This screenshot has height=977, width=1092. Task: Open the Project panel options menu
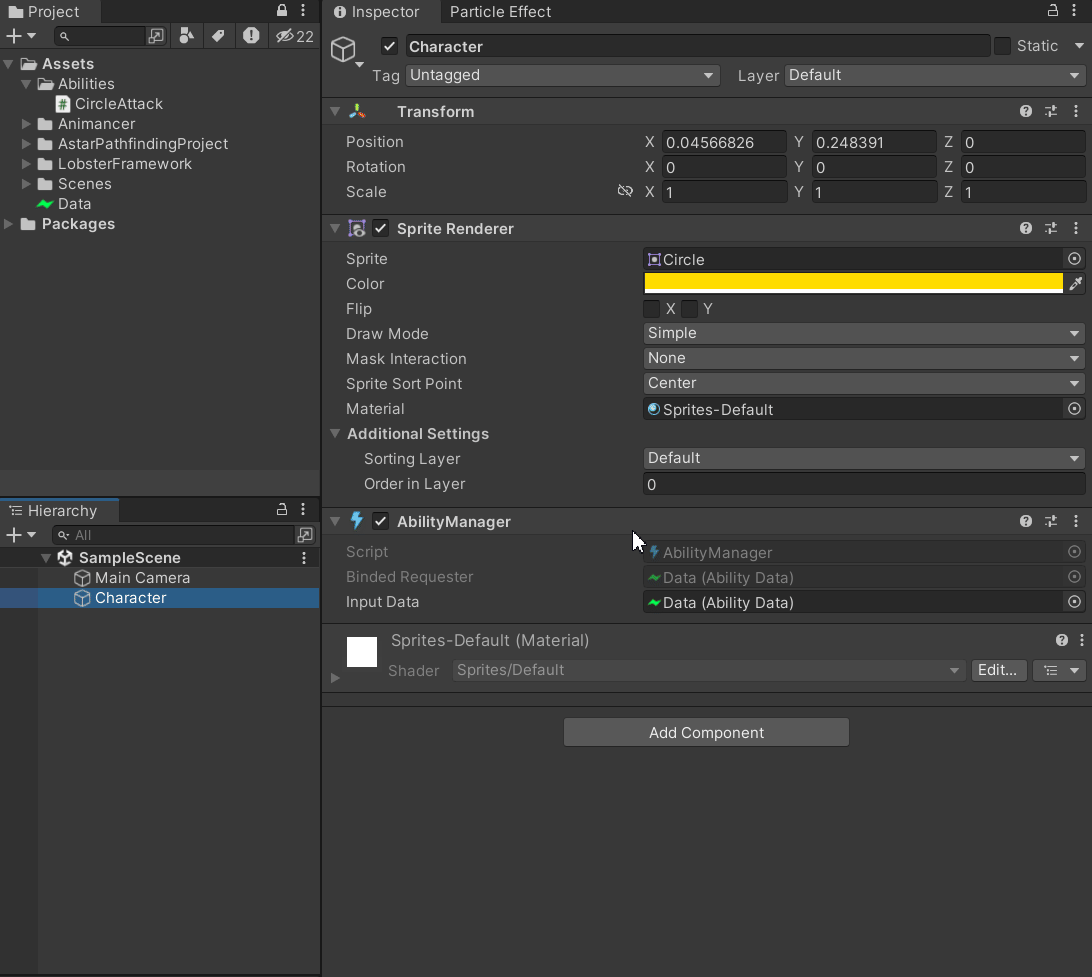pos(303,10)
